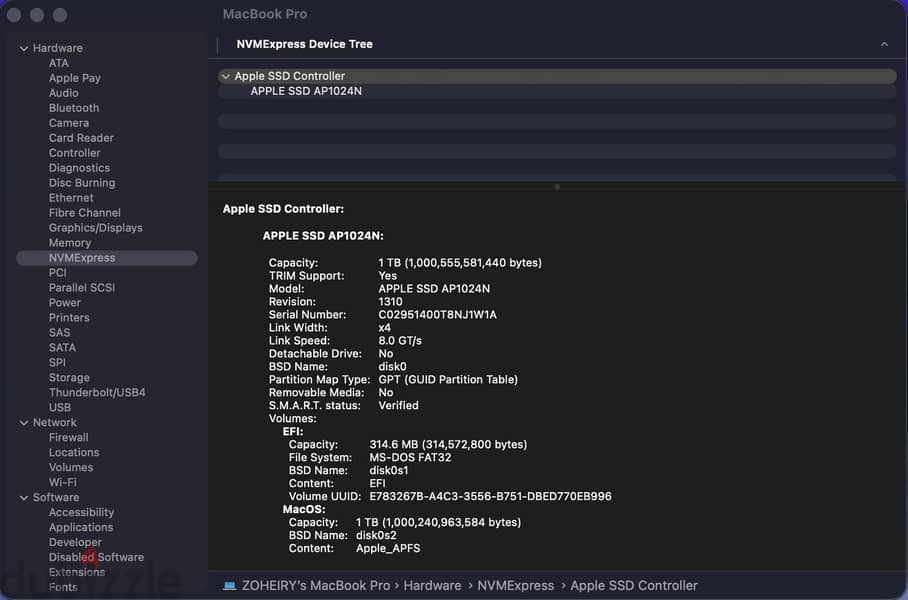Show Ethernet hardware info
908x600 pixels.
[x=71, y=198]
